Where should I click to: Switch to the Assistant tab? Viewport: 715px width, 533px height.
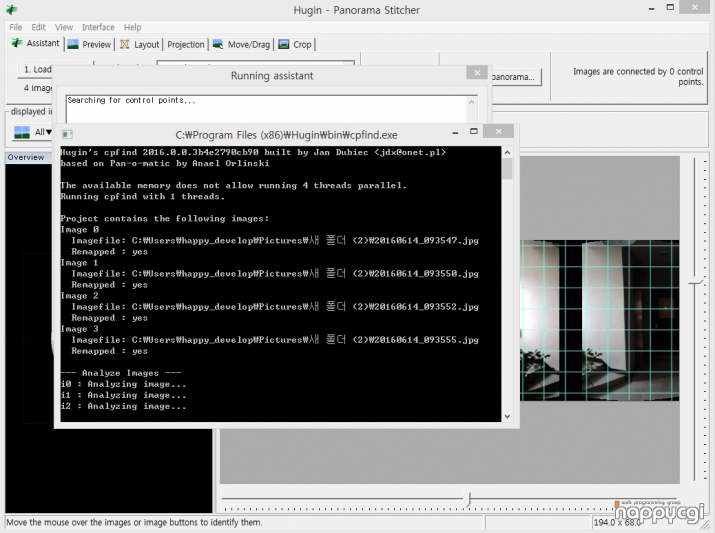point(36,43)
